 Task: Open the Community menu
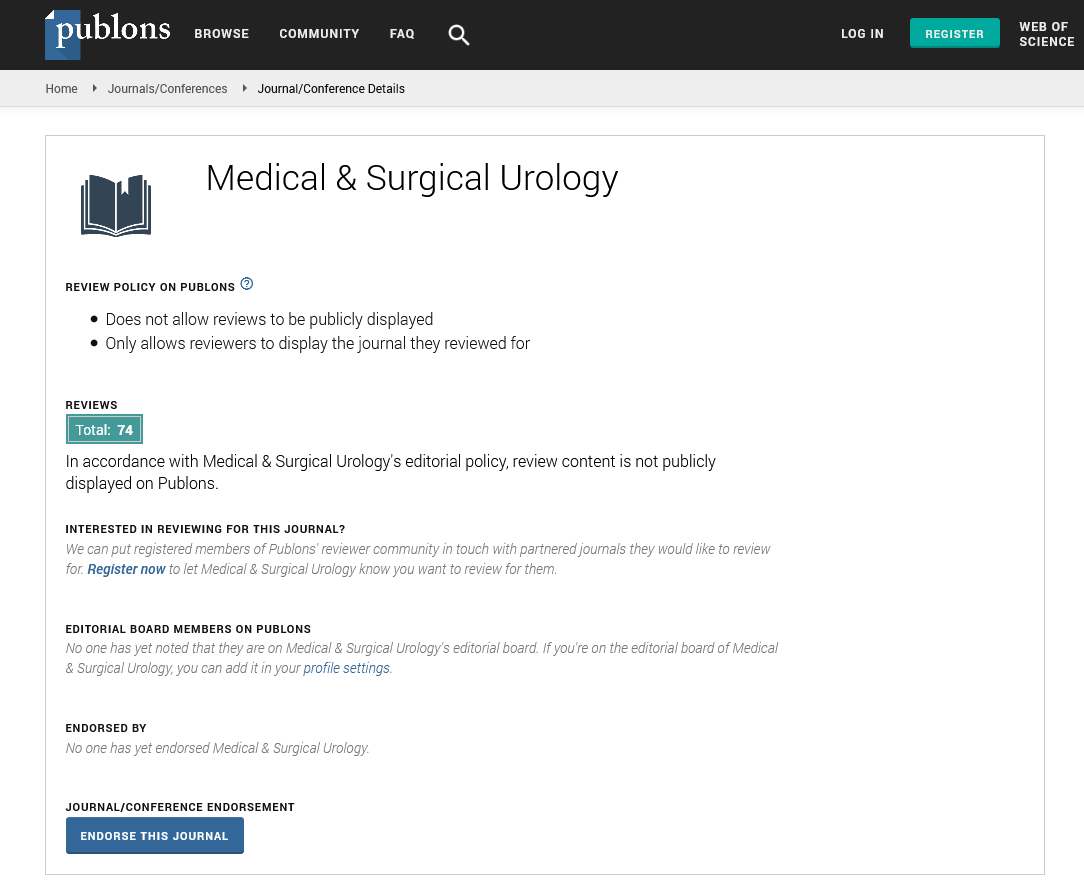pyautogui.click(x=319, y=34)
